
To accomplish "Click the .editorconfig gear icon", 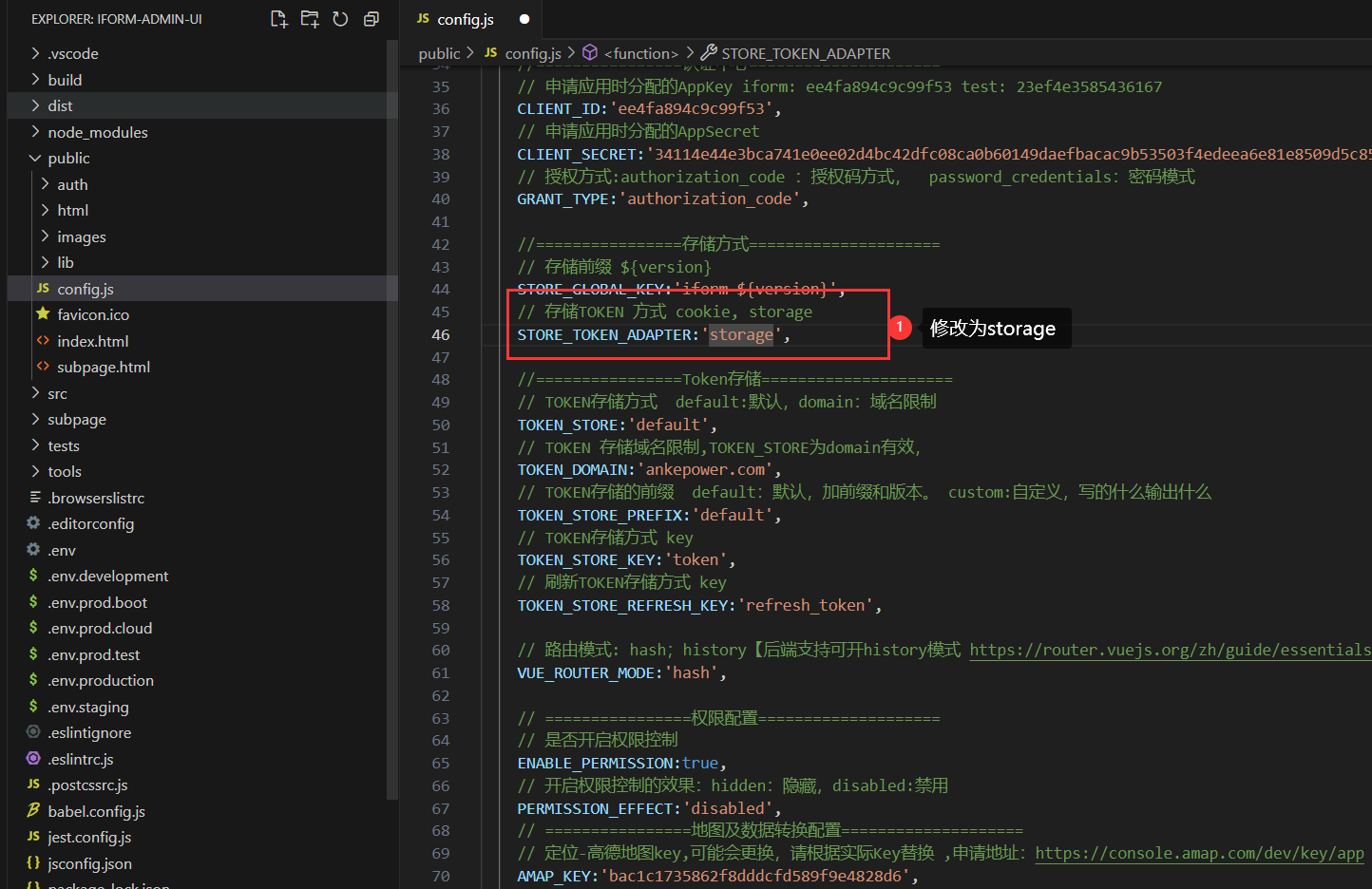I will coord(33,523).
